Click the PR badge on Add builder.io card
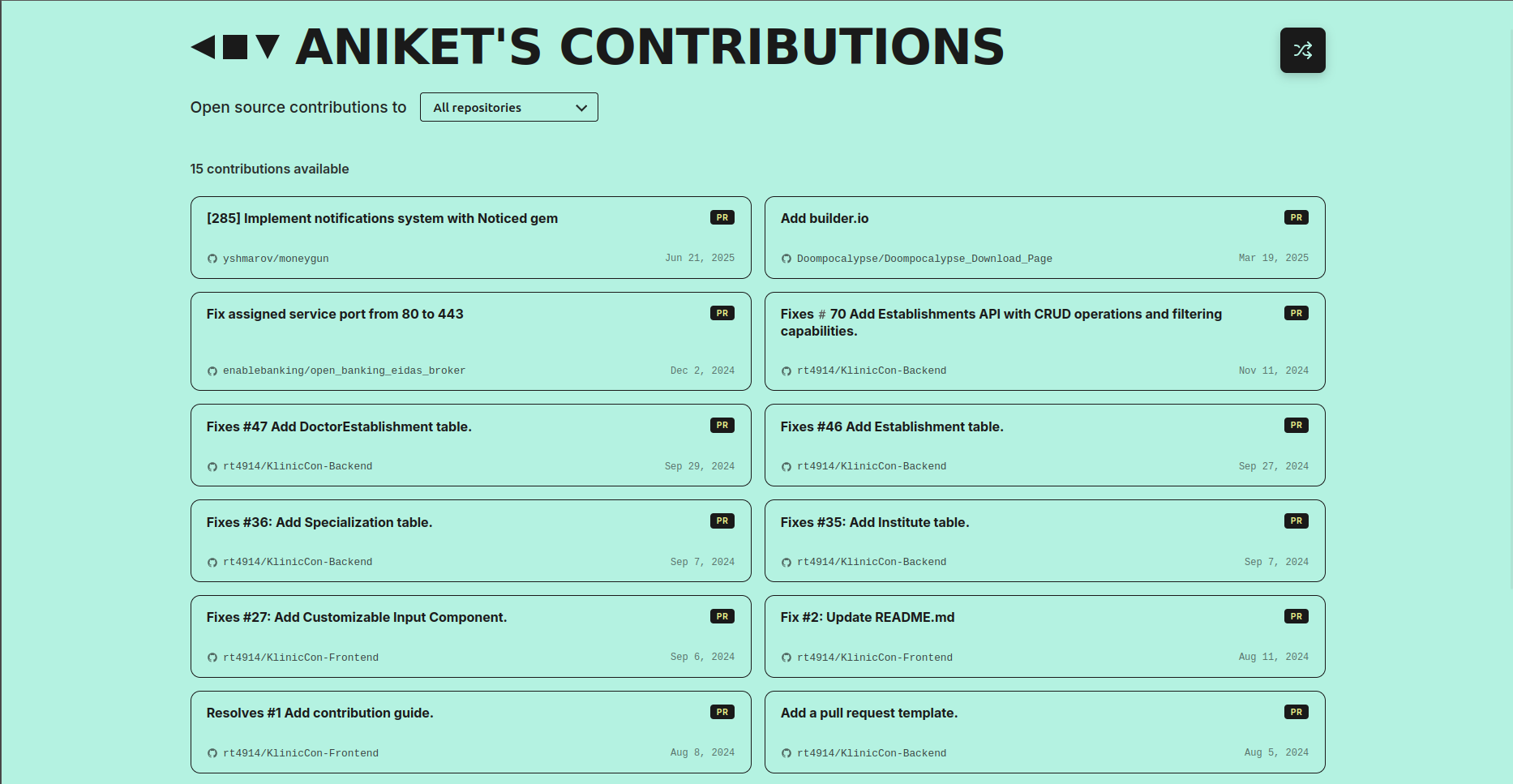The height and width of the screenshot is (784, 1513). [1296, 216]
